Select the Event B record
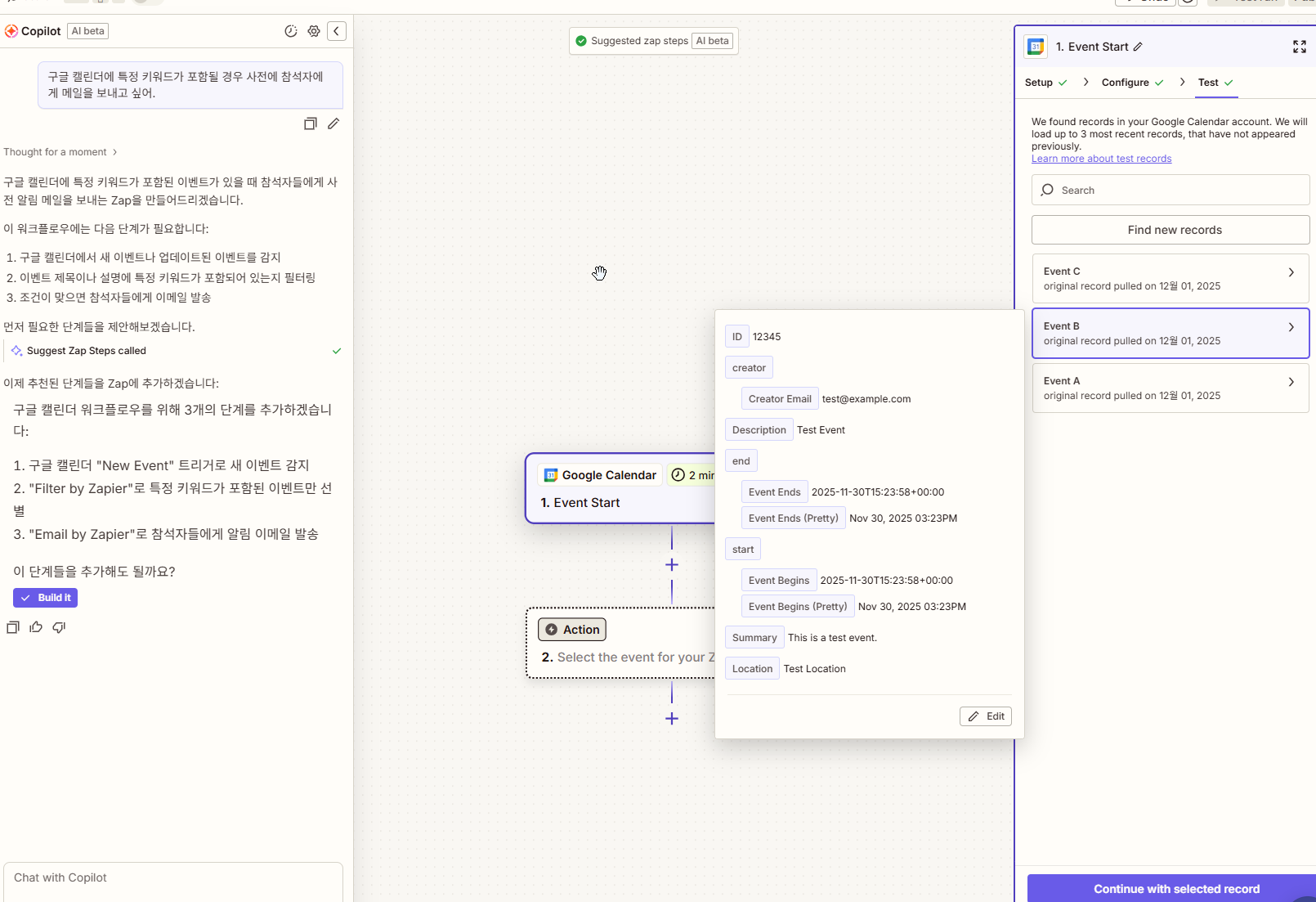 (x=1171, y=334)
